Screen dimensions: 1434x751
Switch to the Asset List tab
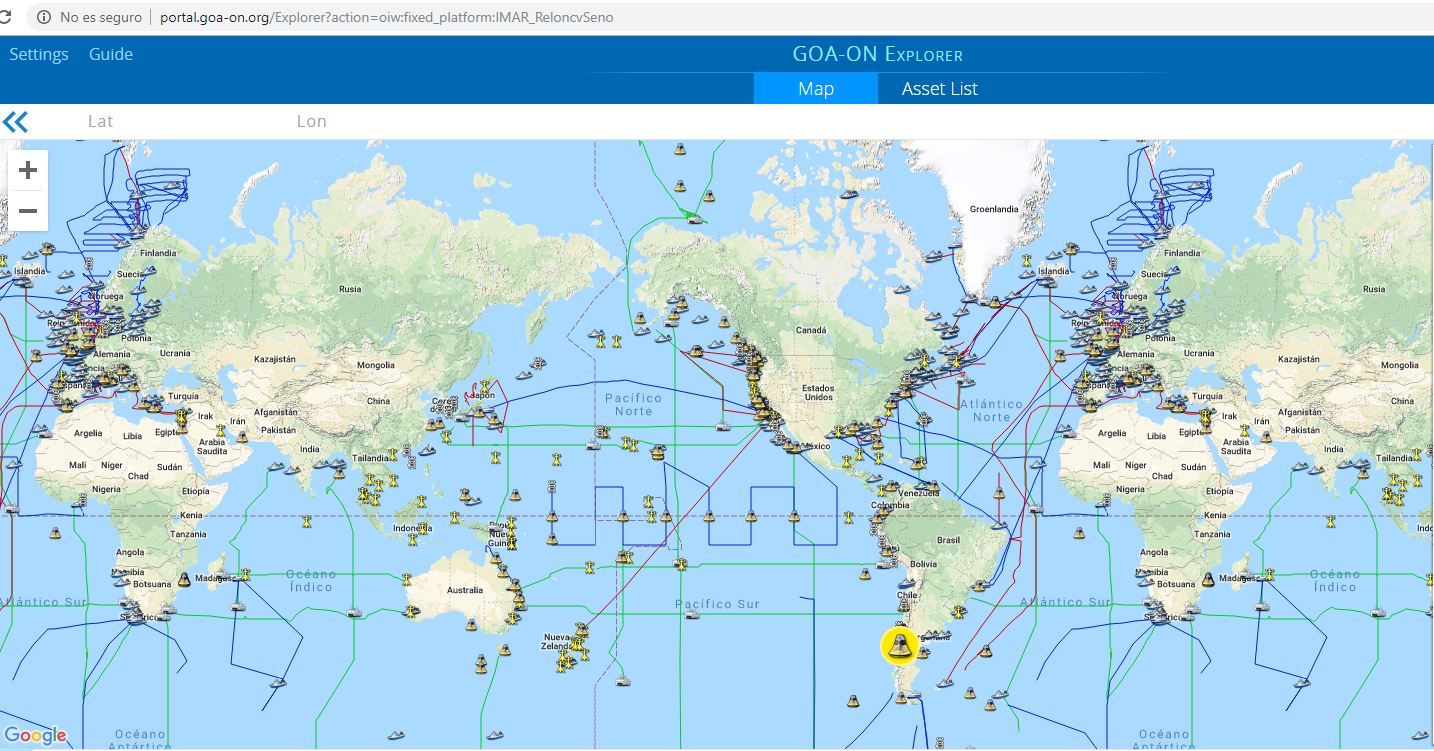tap(939, 89)
